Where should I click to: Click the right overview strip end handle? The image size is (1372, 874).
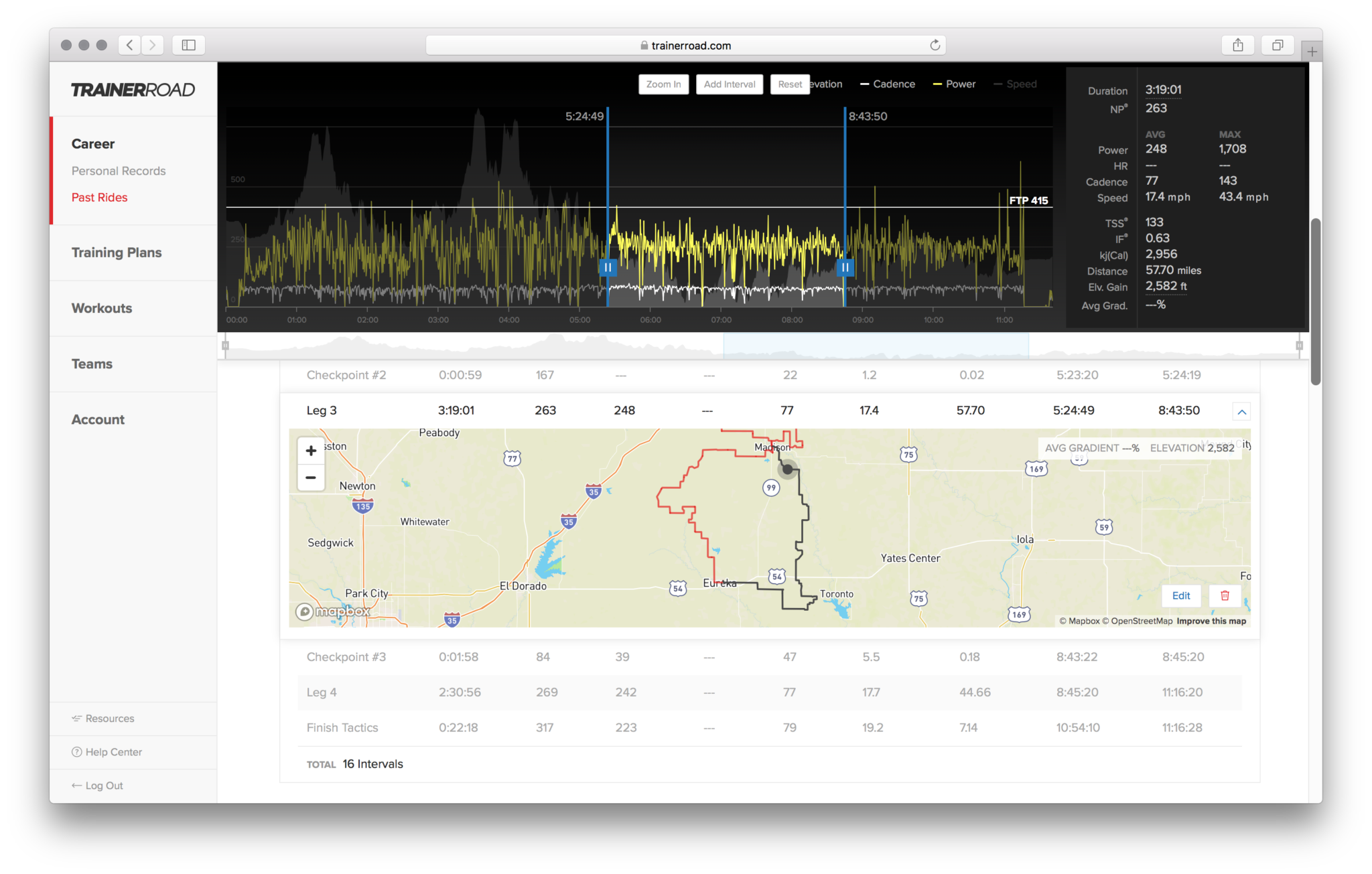click(1300, 346)
